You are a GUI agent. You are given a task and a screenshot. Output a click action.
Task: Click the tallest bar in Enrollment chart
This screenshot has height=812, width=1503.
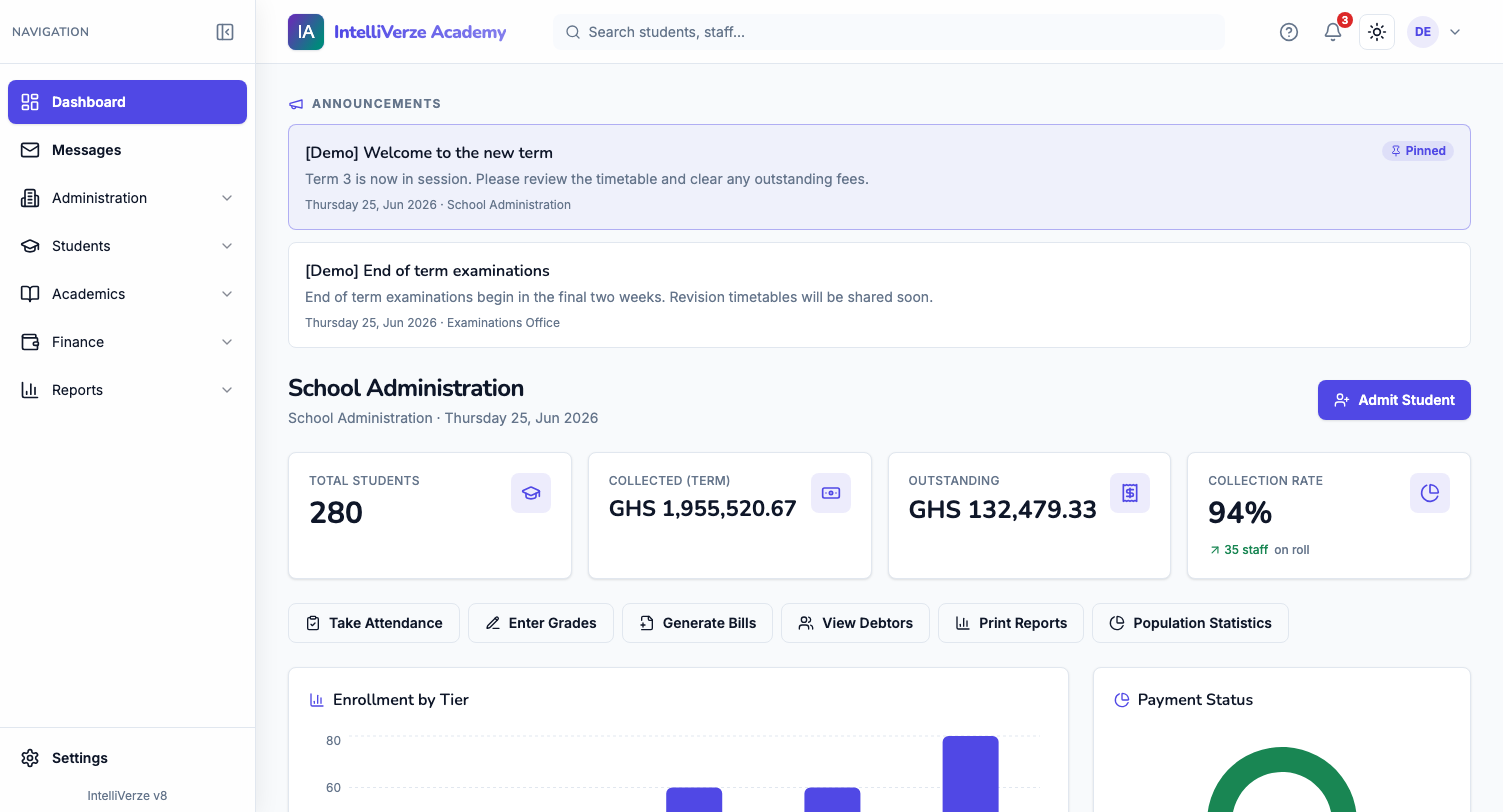[970, 774]
